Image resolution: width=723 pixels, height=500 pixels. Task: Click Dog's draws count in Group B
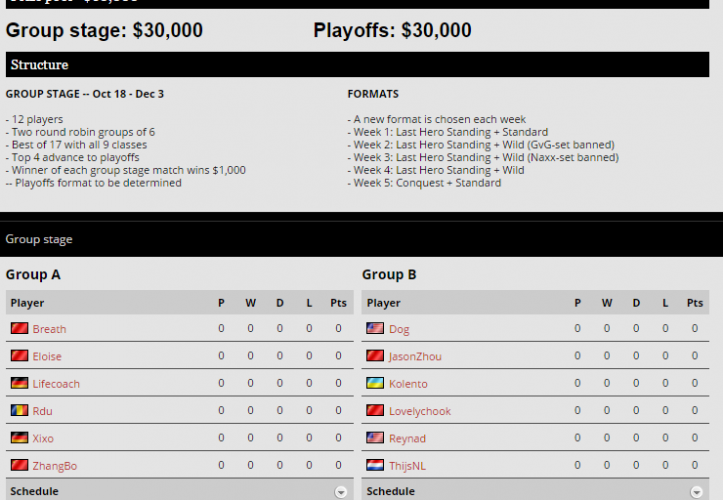[x=635, y=329]
